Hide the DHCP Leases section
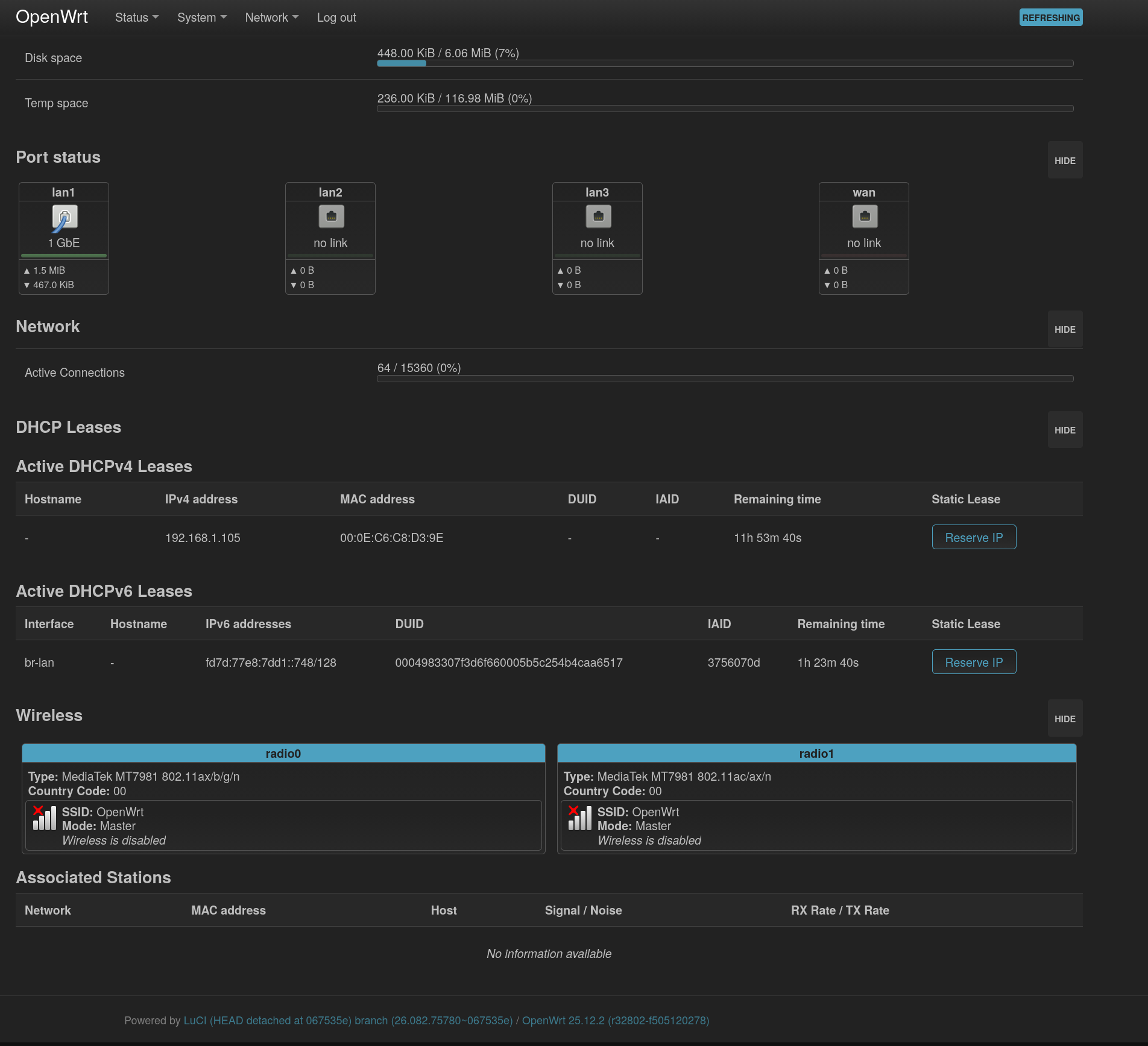The width and height of the screenshot is (1148, 1046). coord(1065,430)
